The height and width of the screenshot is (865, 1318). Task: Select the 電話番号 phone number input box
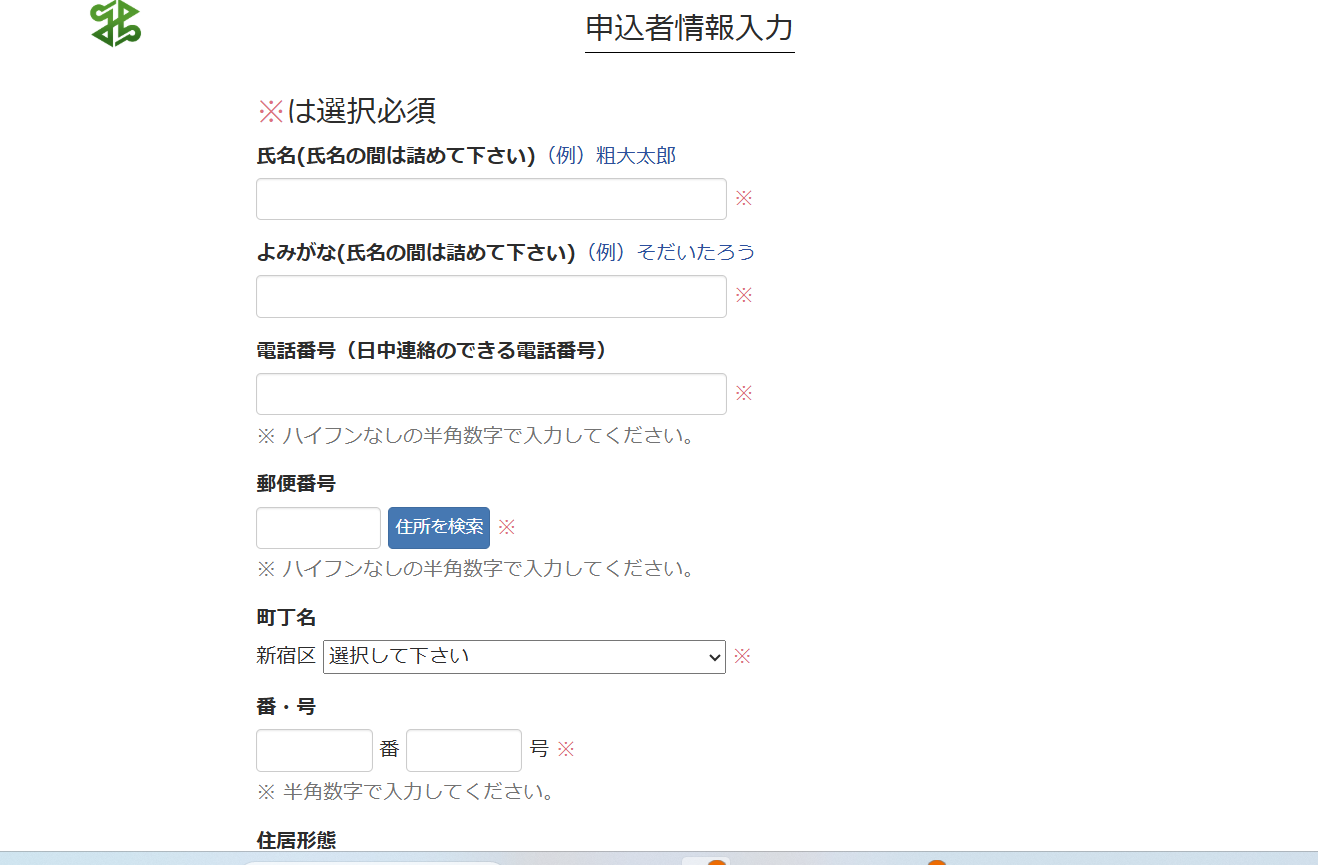(x=490, y=394)
